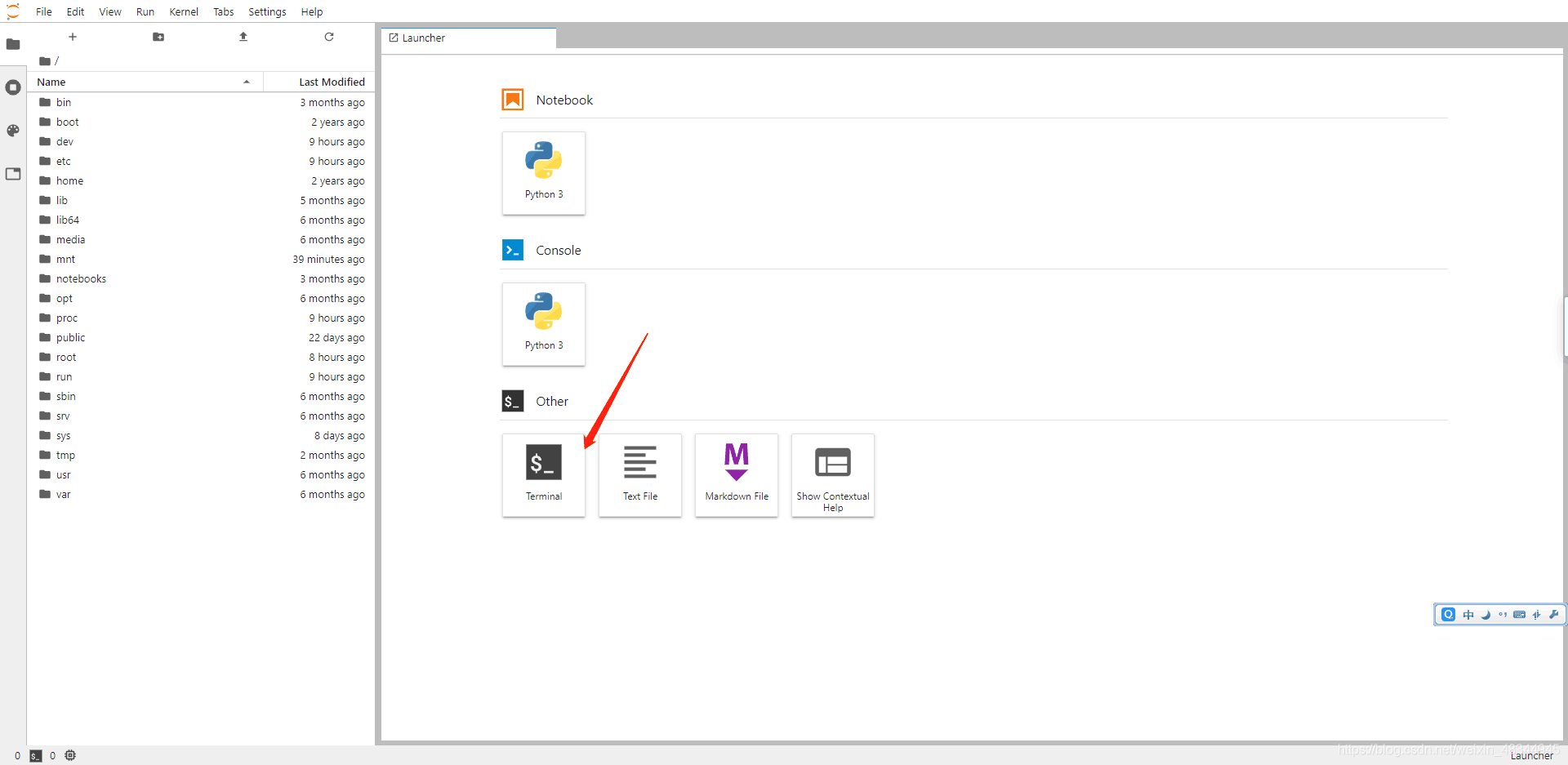
Task: Click the Launcher label in status bar
Action: tap(1531, 756)
